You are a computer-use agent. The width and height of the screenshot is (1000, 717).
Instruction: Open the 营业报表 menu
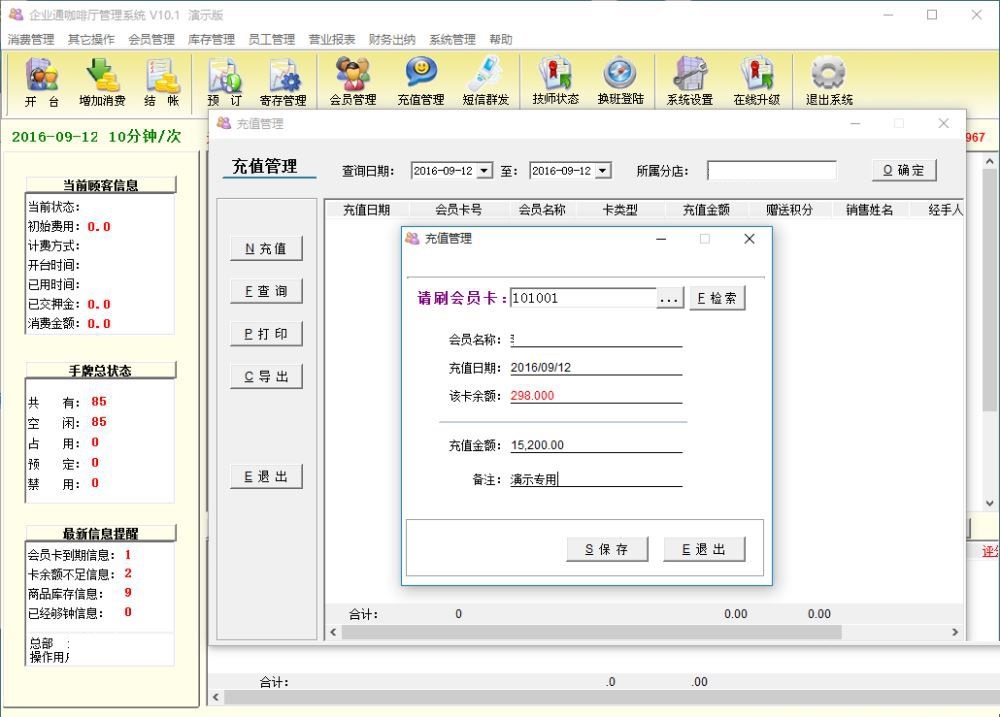[x=332, y=40]
